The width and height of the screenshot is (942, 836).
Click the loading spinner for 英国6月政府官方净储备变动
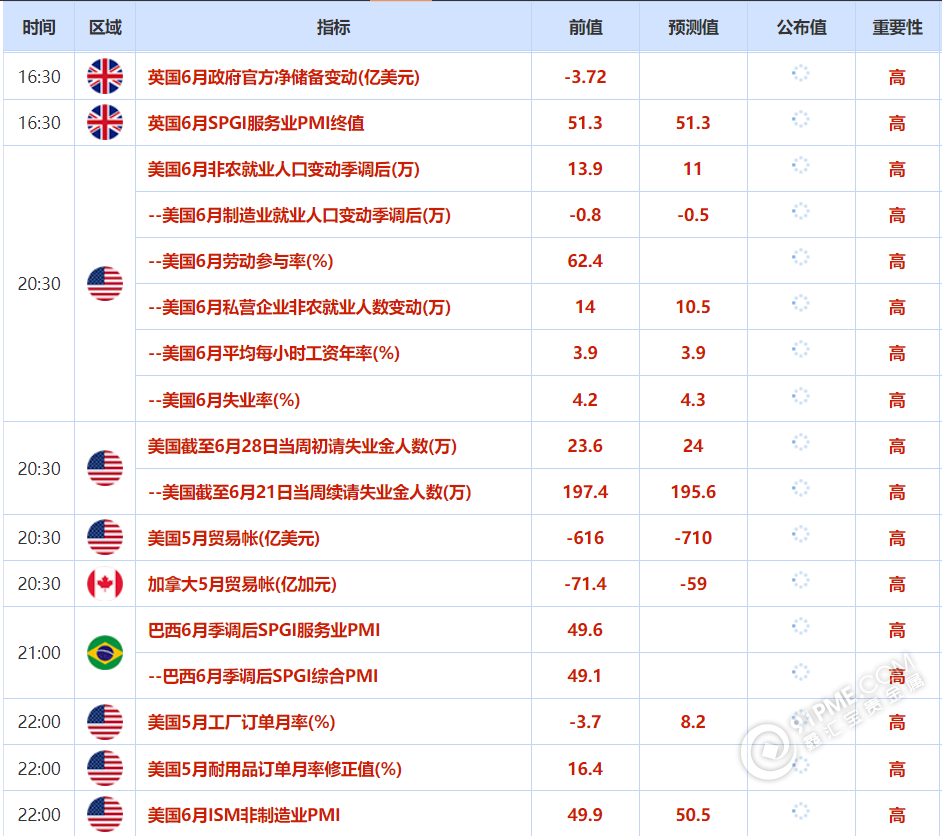tap(801, 73)
